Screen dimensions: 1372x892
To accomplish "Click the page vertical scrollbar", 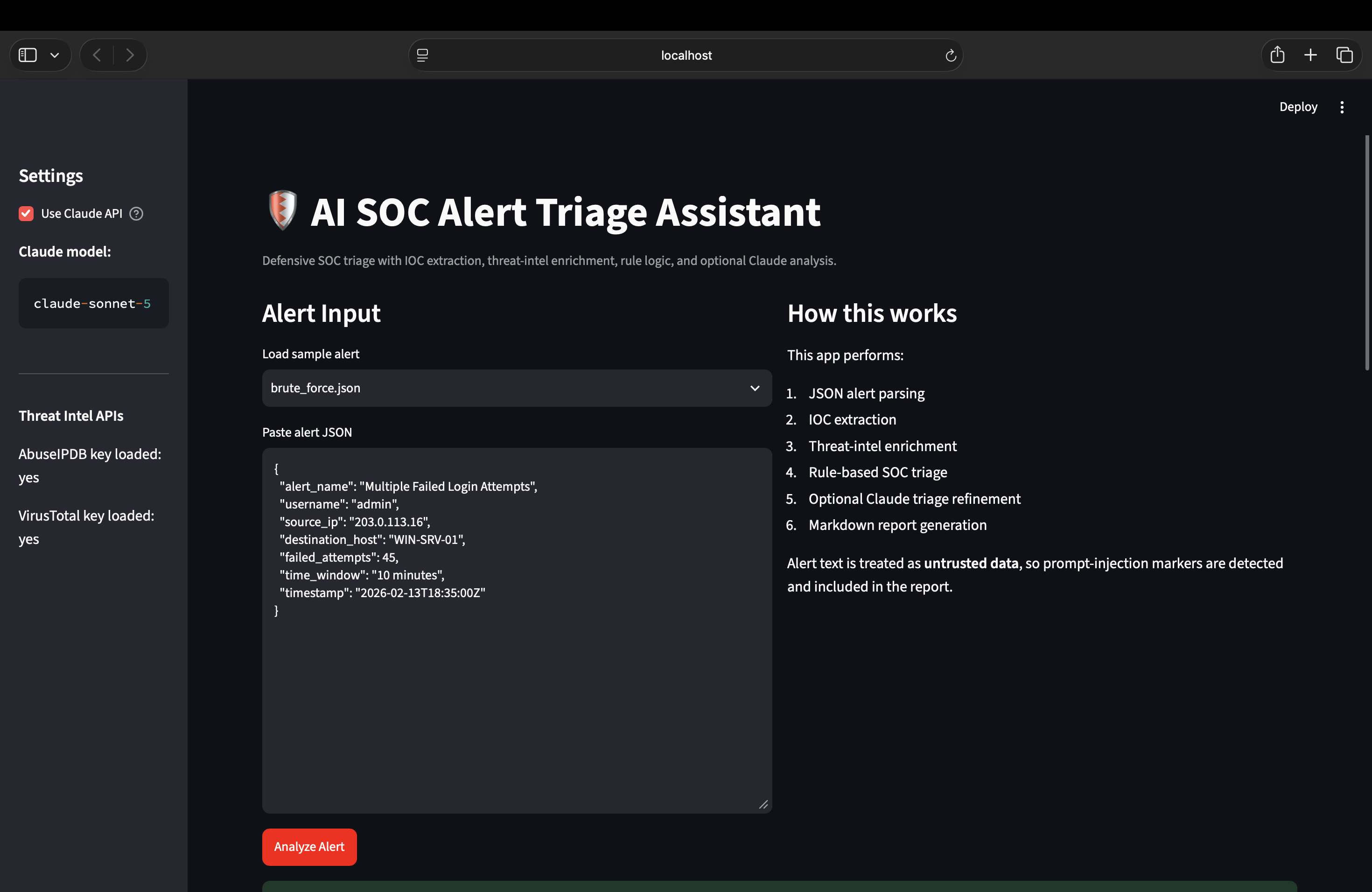I will (1367, 253).
